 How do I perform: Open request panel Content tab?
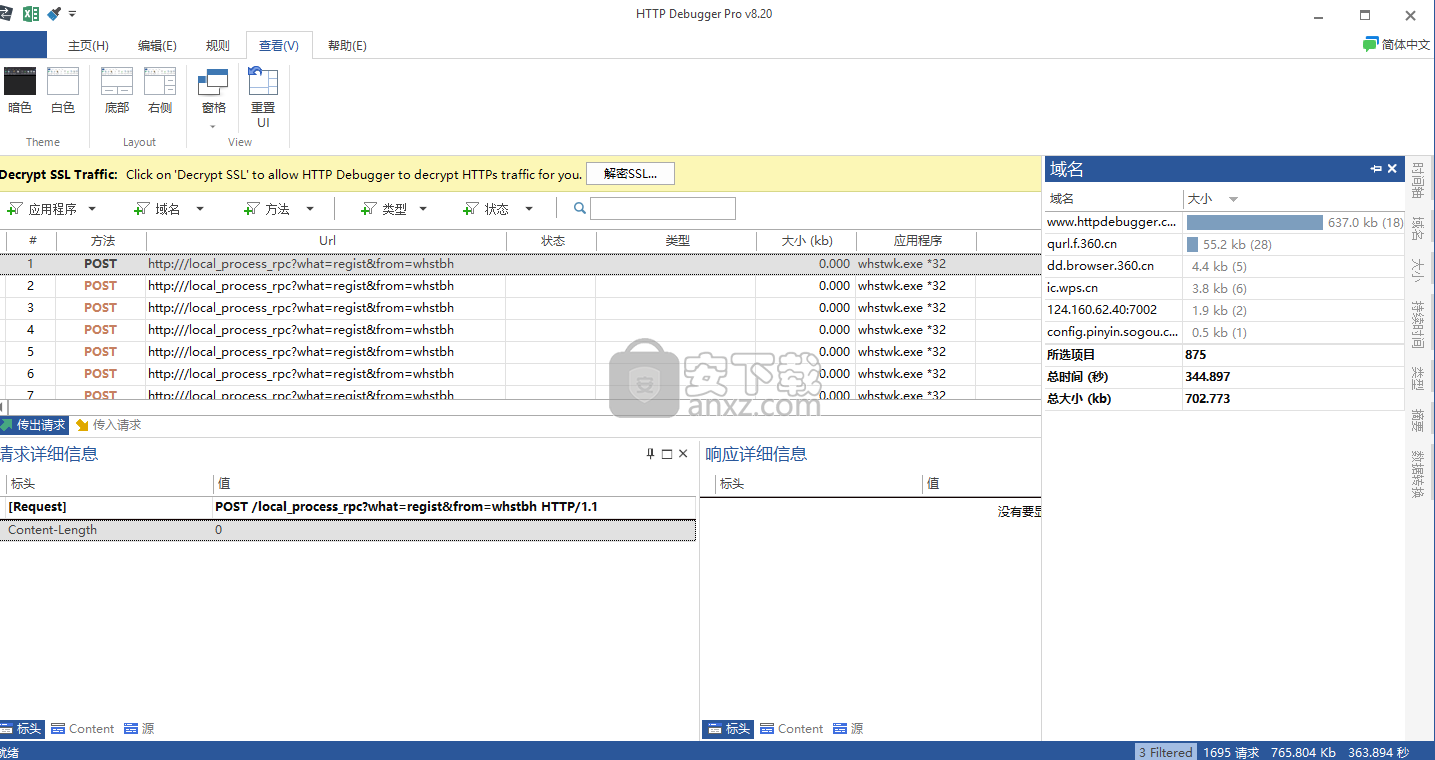(x=83, y=729)
